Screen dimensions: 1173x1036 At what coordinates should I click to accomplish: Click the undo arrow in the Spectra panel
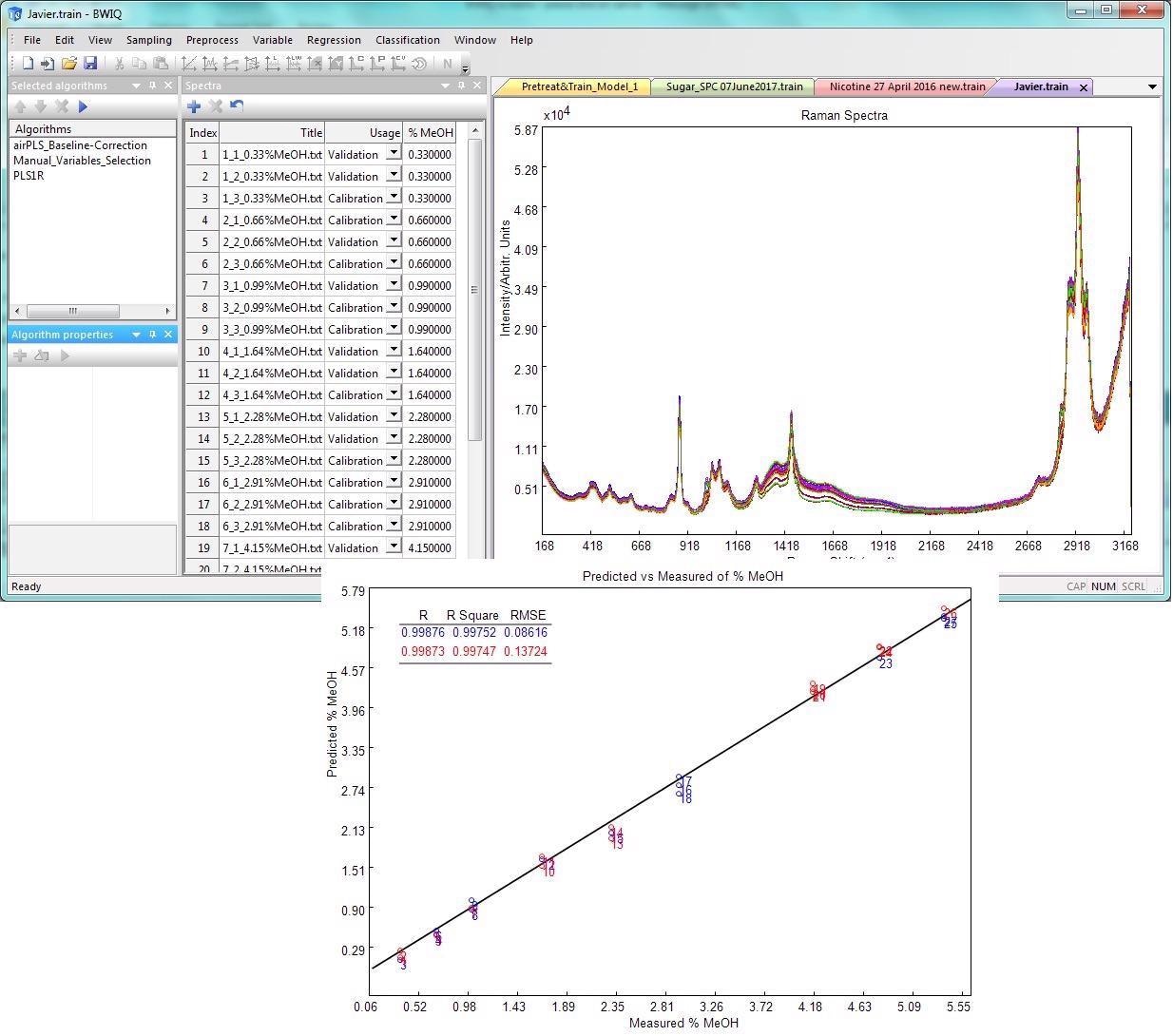[x=237, y=106]
